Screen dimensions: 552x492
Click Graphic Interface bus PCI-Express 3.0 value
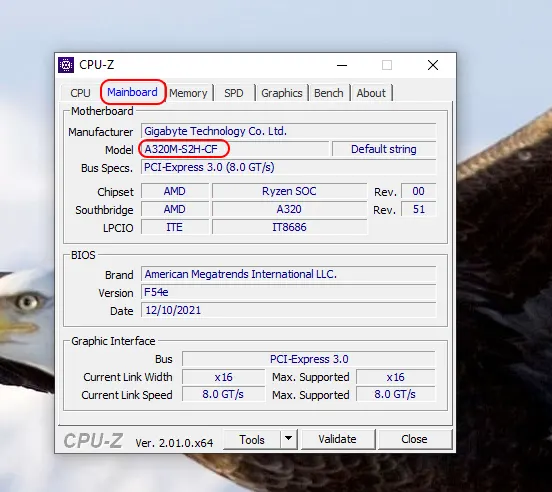[309, 359]
